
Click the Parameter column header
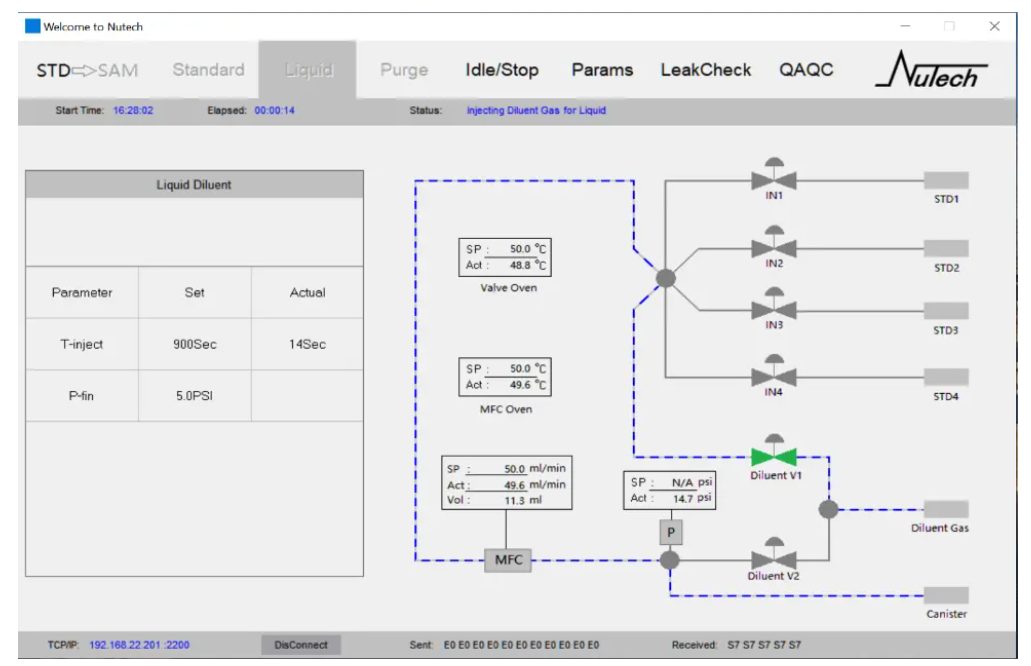[x=82, y=293]
